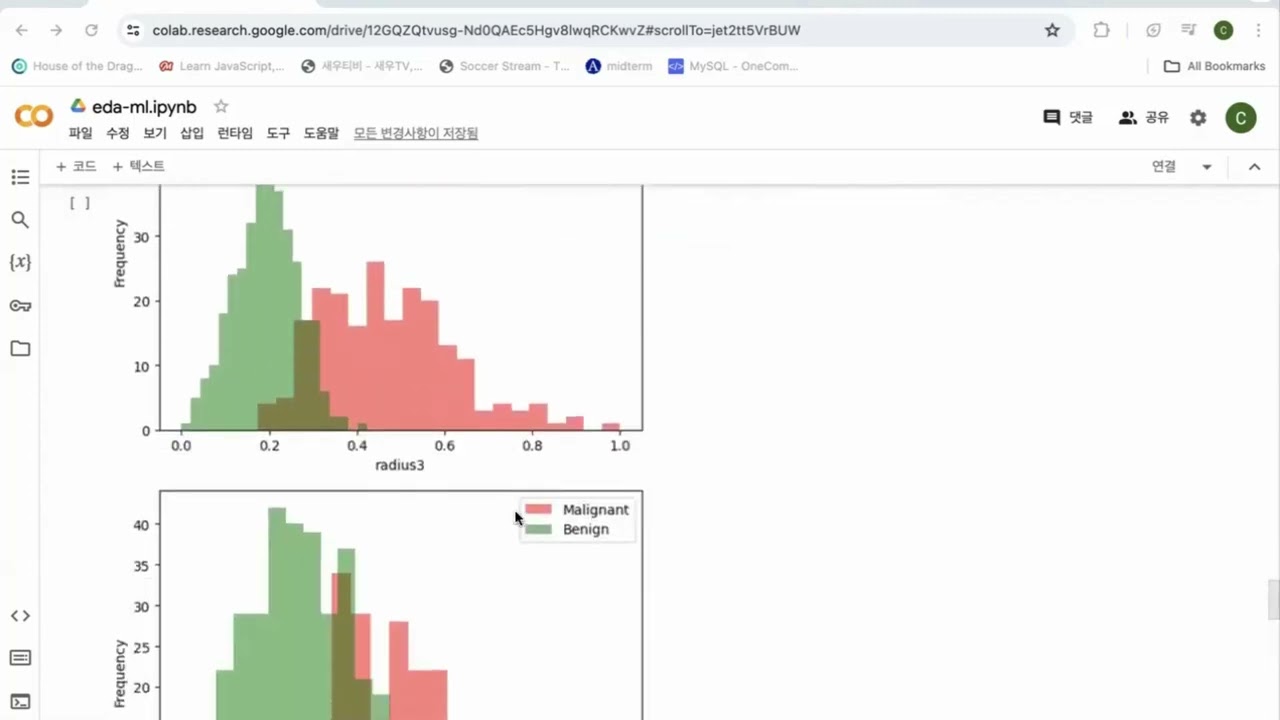
Task: Open the Google Drive icon beside notebook title
Action: (78, 106)
